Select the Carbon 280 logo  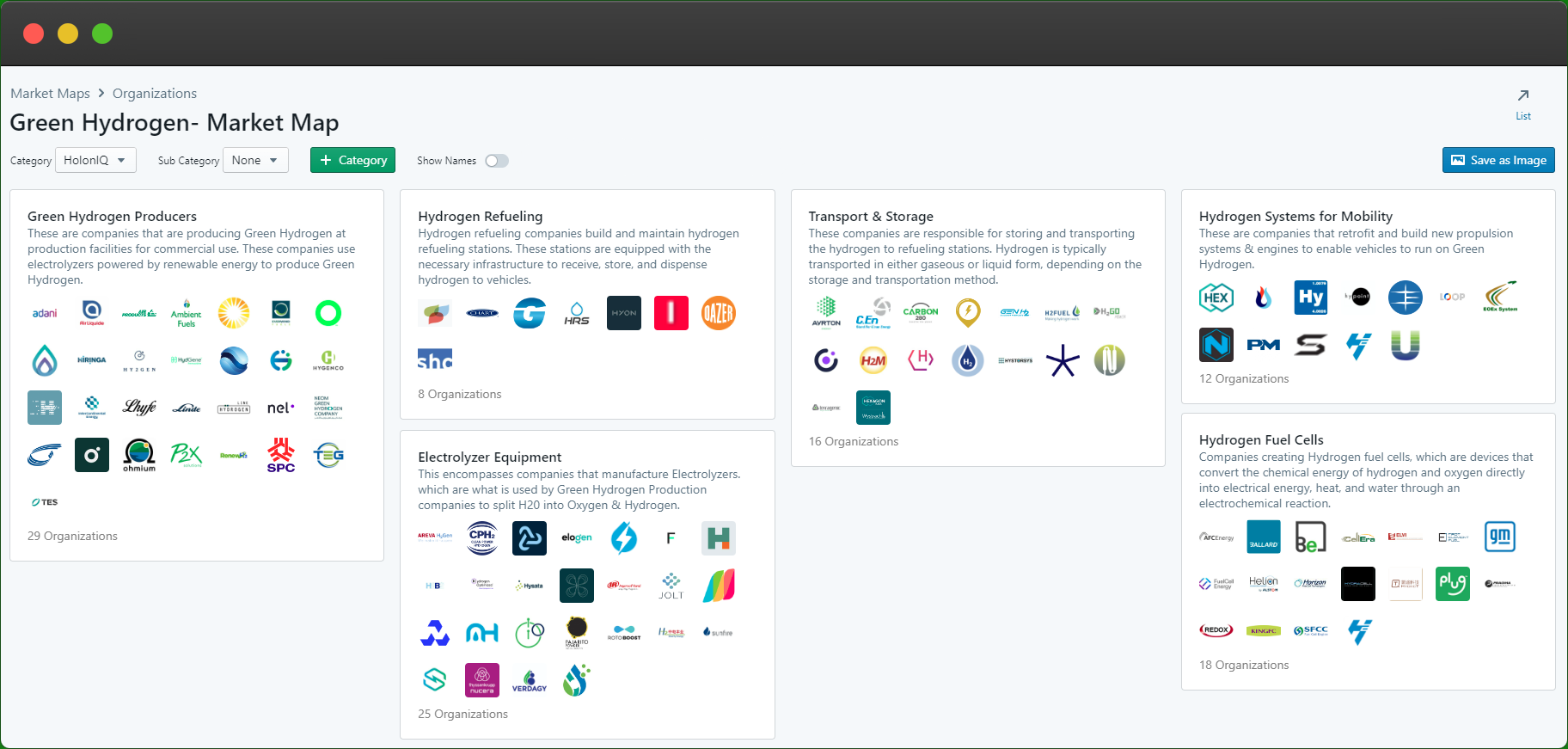click(x=921, y=313)
